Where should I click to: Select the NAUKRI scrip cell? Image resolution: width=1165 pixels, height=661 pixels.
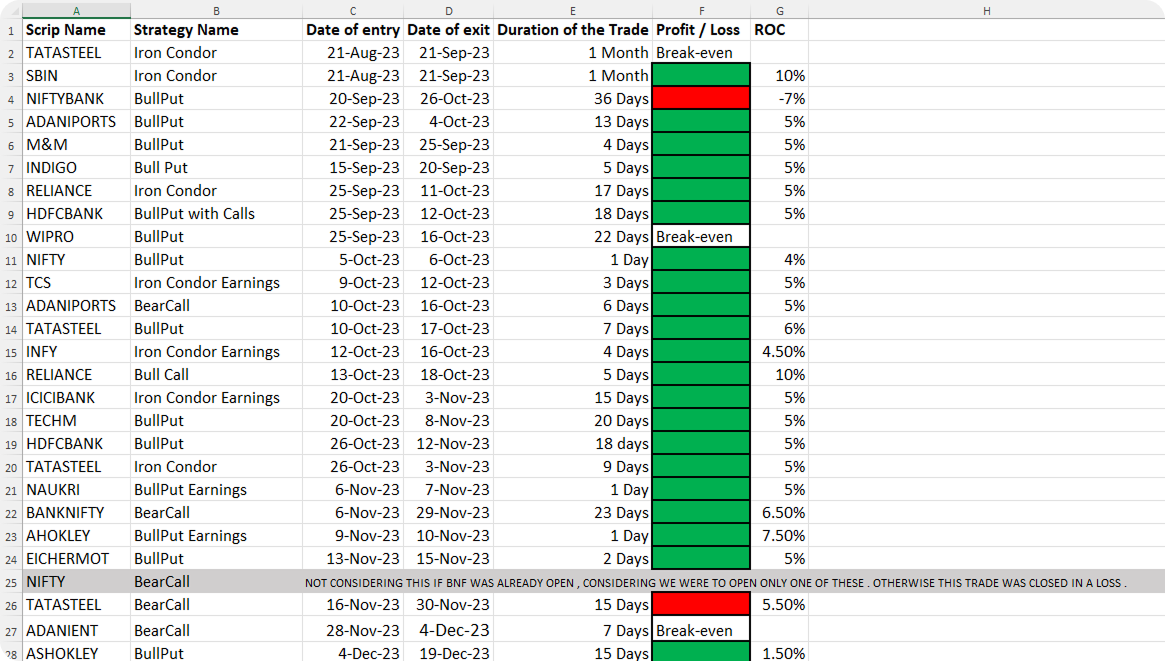[52, 490]
